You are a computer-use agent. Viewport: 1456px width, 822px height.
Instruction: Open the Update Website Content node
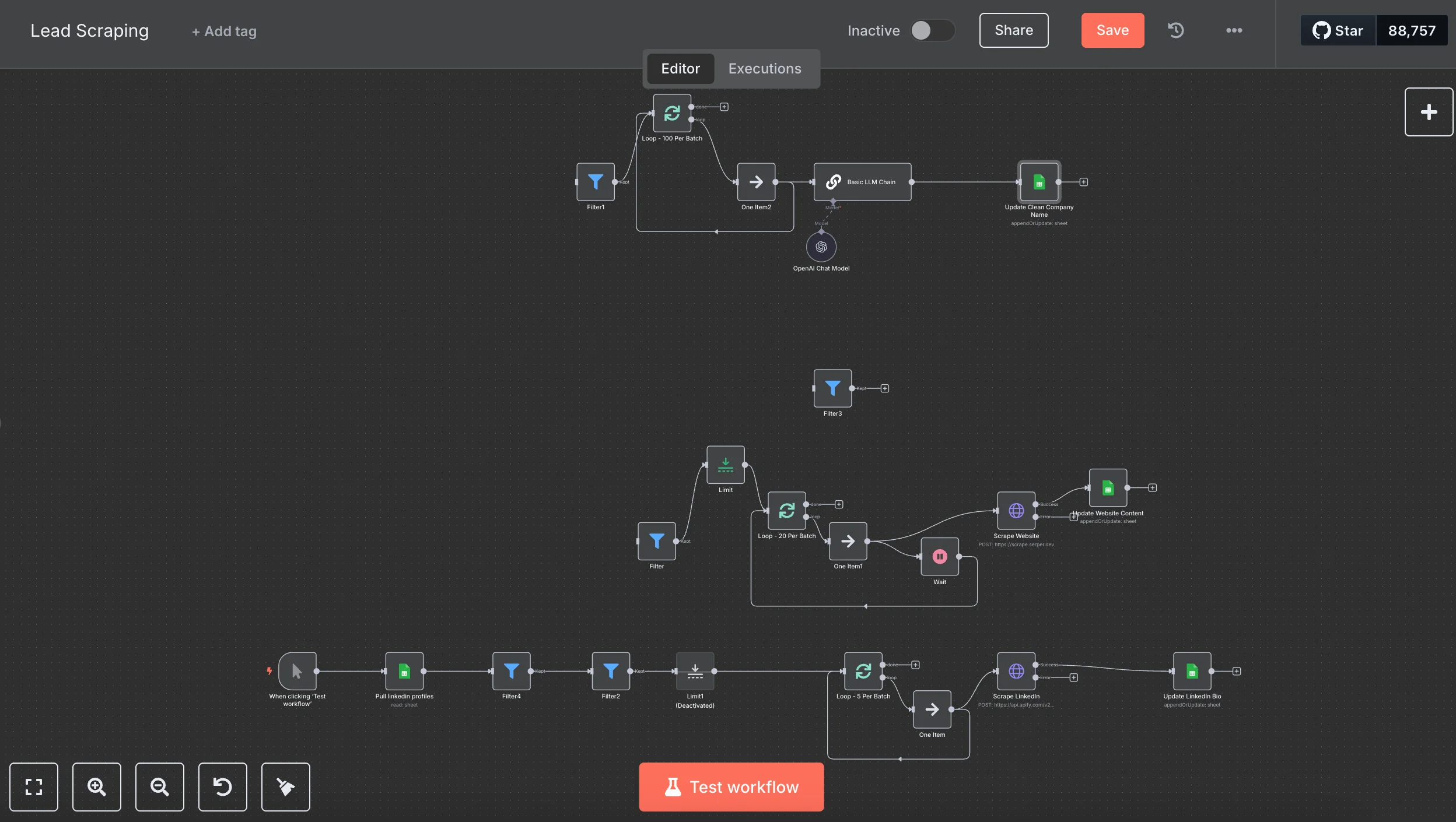[x=1108, y=488]
